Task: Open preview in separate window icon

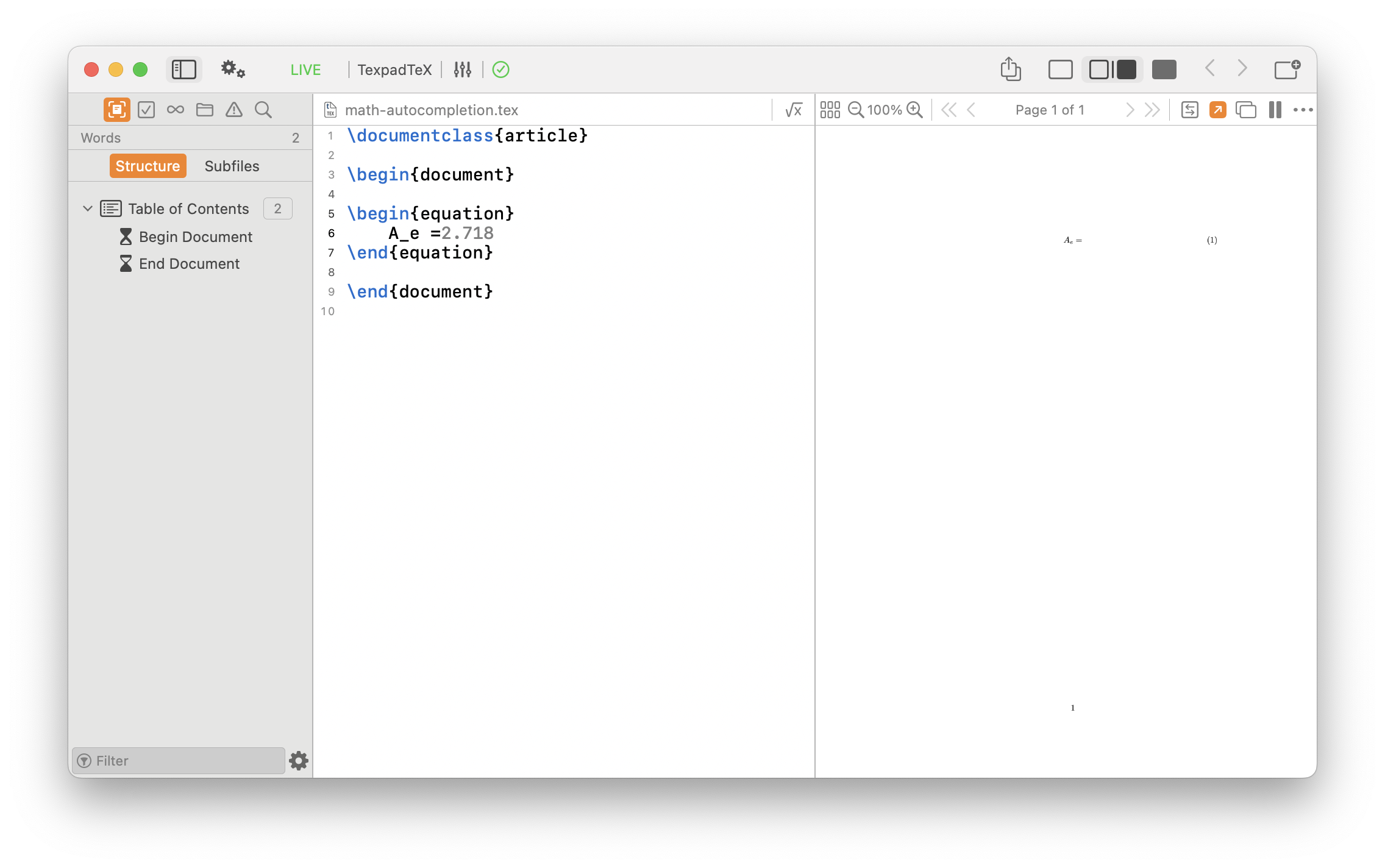Action: (1246, 110)
